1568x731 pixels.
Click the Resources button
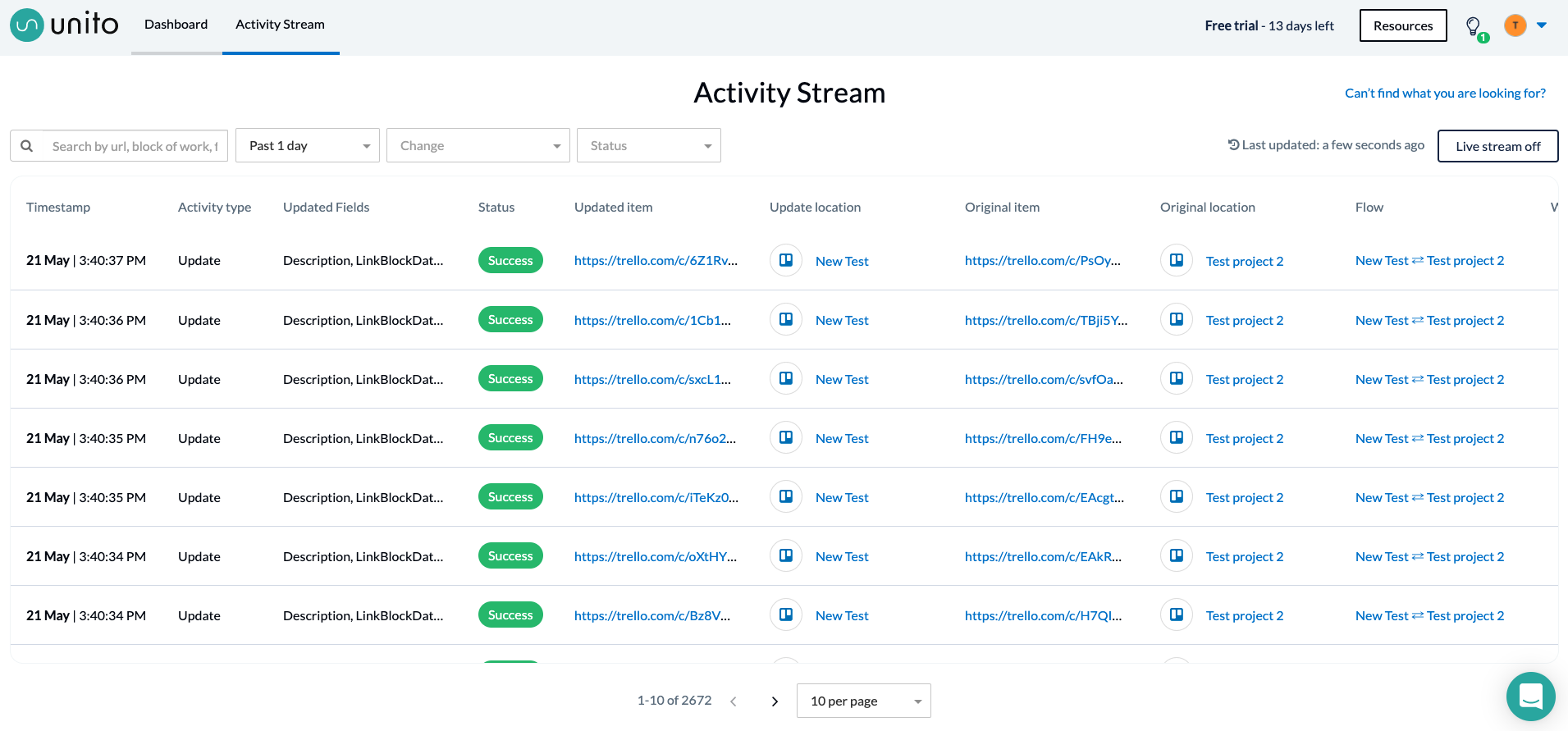coord(1403,25)
